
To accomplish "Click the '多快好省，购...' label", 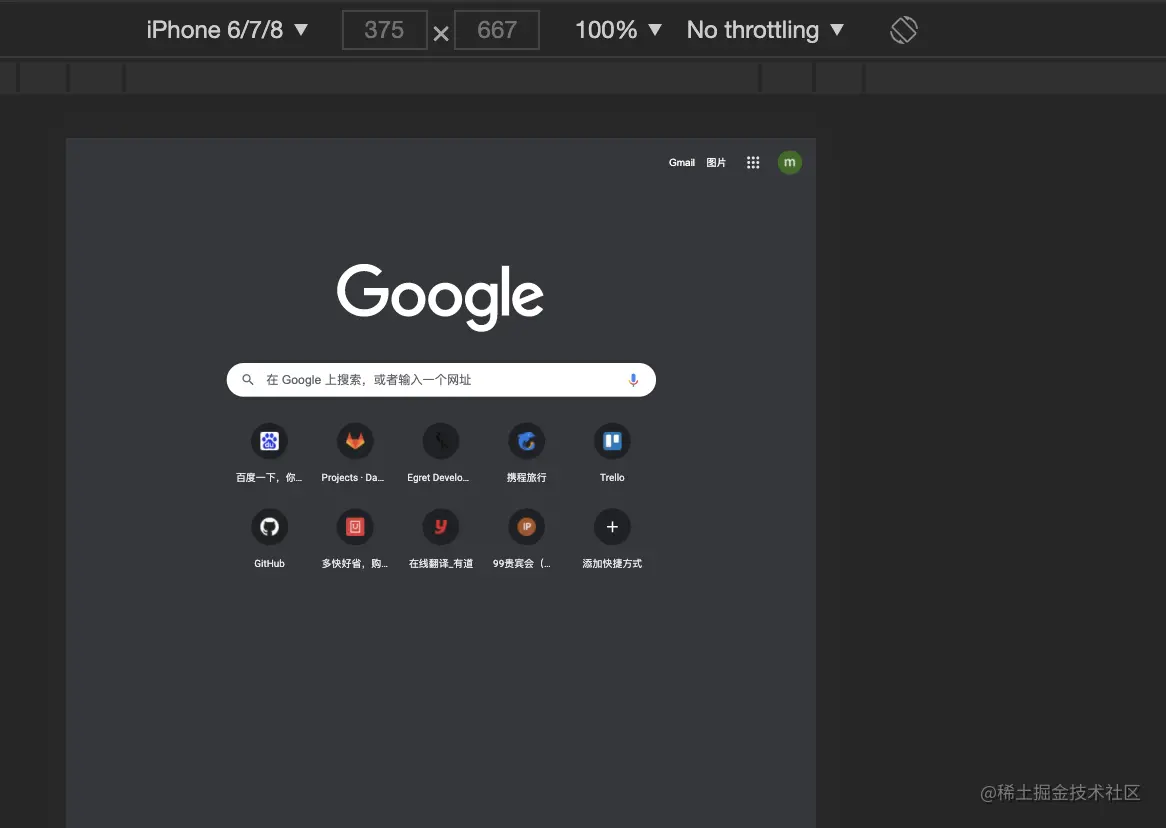I will point(355,563).
